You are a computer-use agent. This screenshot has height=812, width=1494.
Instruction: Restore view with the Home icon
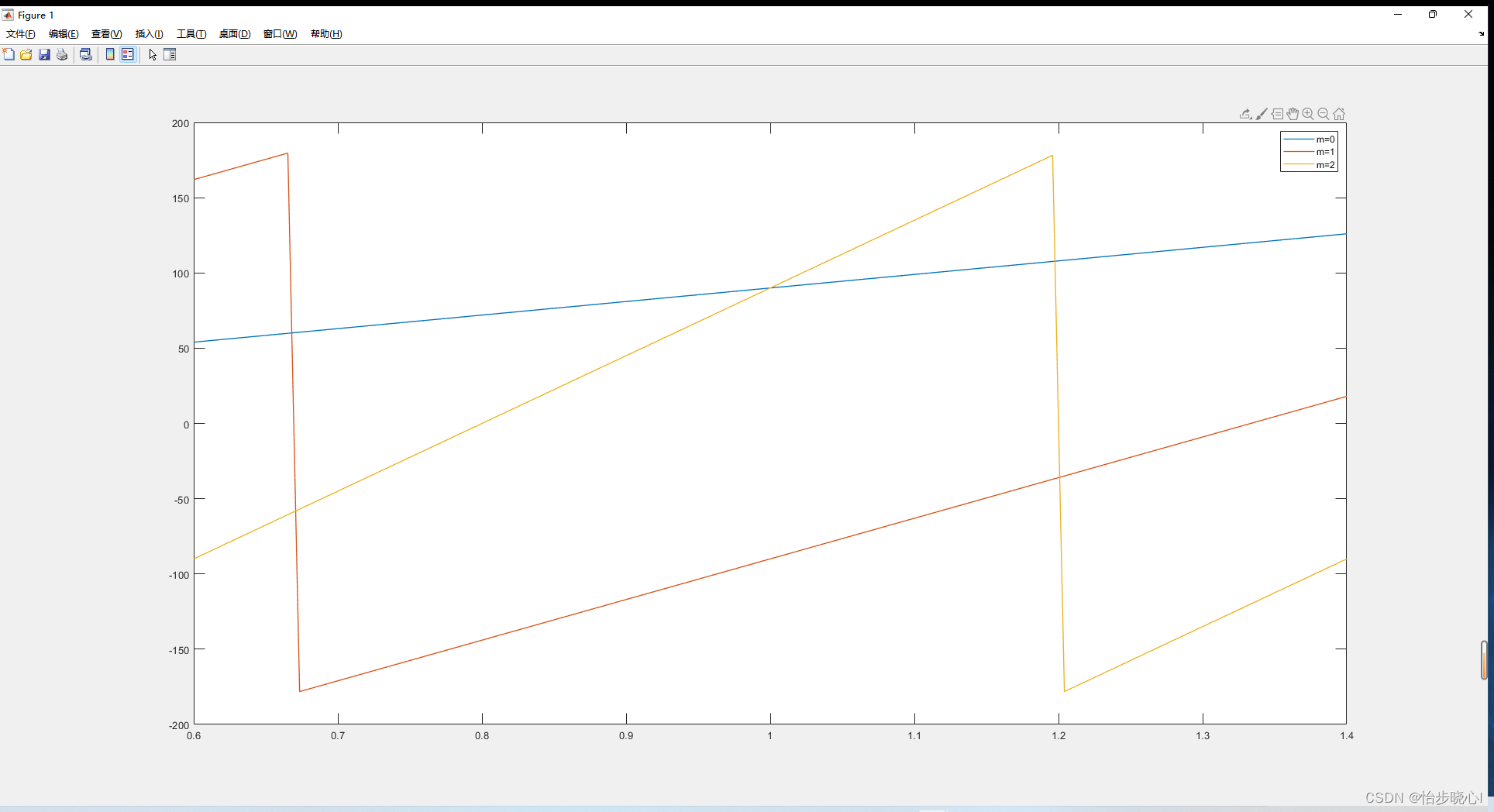coord(1339,114)
